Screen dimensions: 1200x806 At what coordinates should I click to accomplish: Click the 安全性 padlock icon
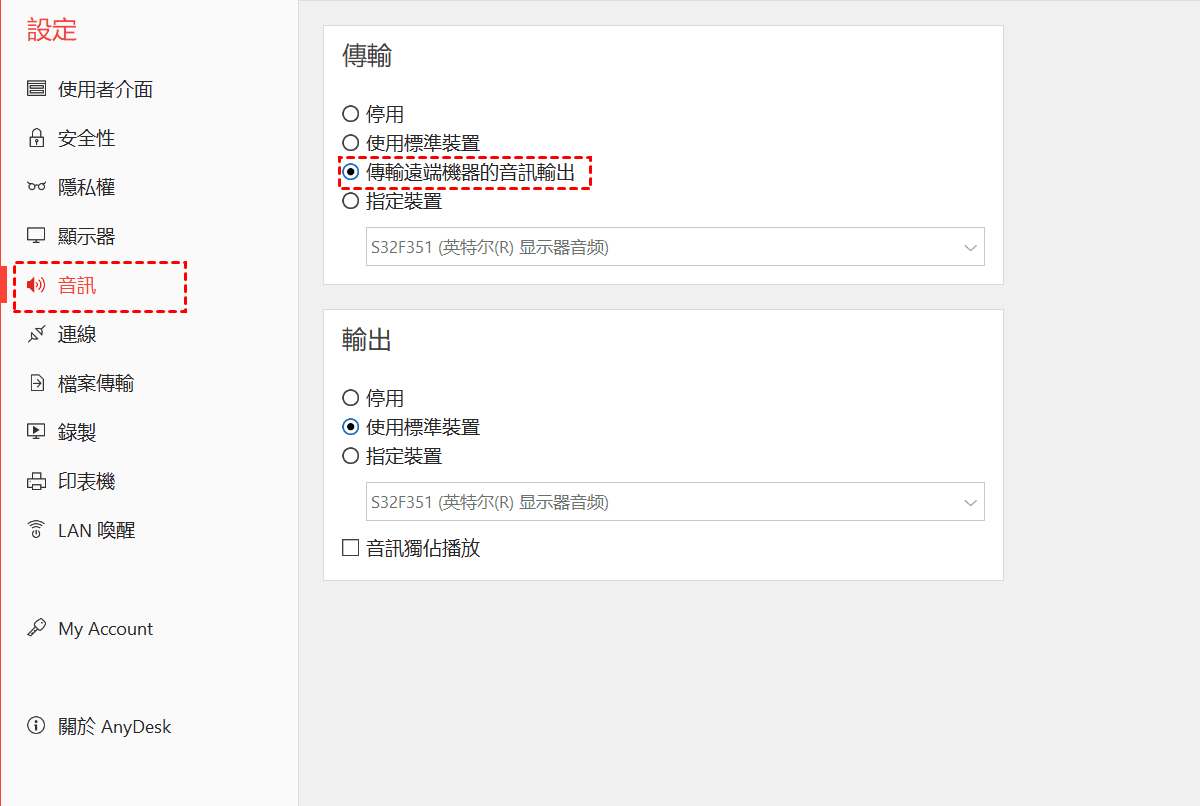point(37,138)
